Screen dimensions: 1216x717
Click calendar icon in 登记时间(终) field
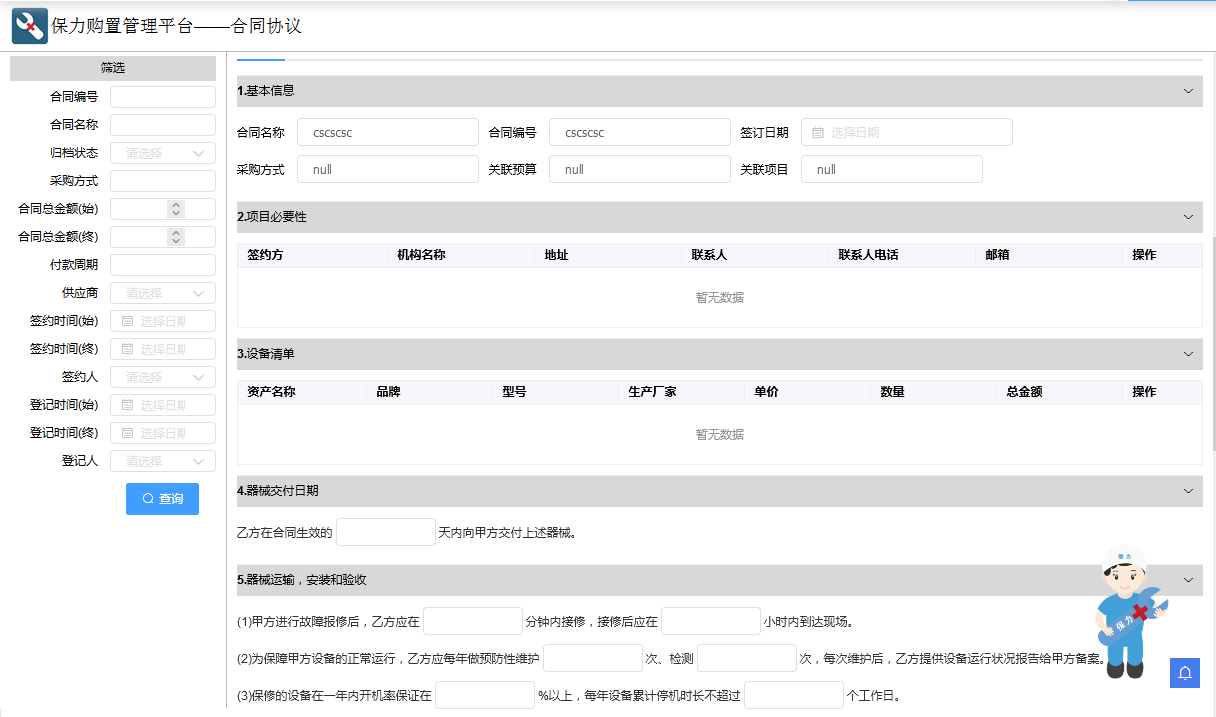point(127,433)
